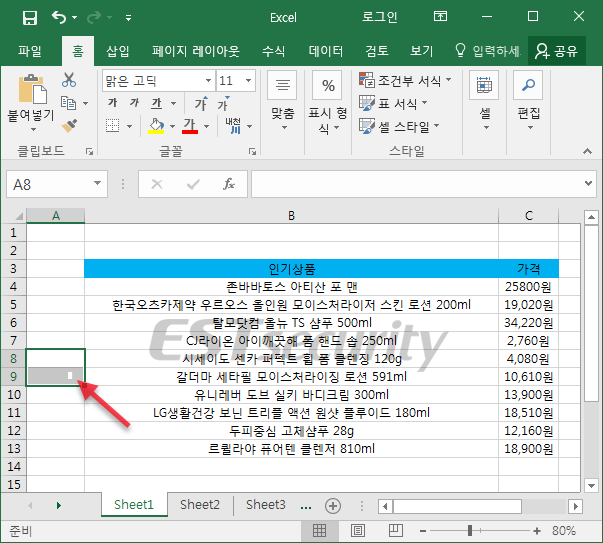Switch to the 페이지 레이아웃 tab
Image resolution: width=603 pixels, height=543 pixels.
point(195,51)
